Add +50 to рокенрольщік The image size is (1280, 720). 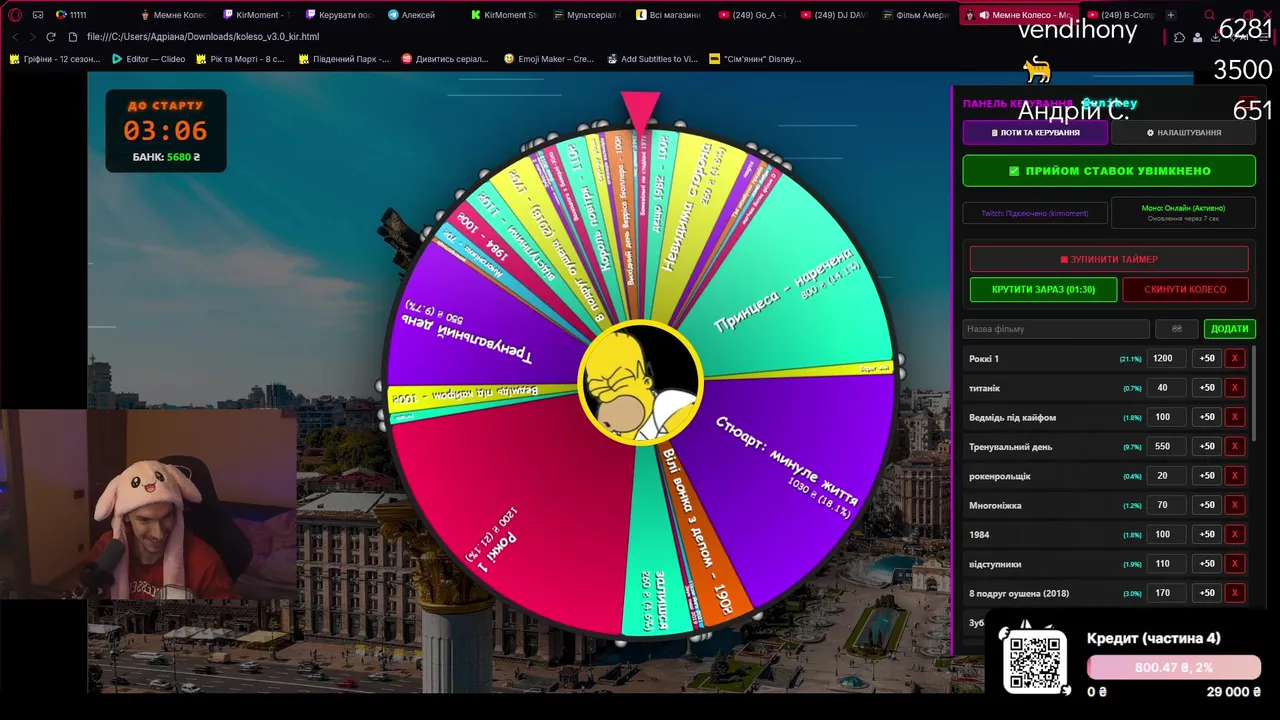[x=1207, y=476]
